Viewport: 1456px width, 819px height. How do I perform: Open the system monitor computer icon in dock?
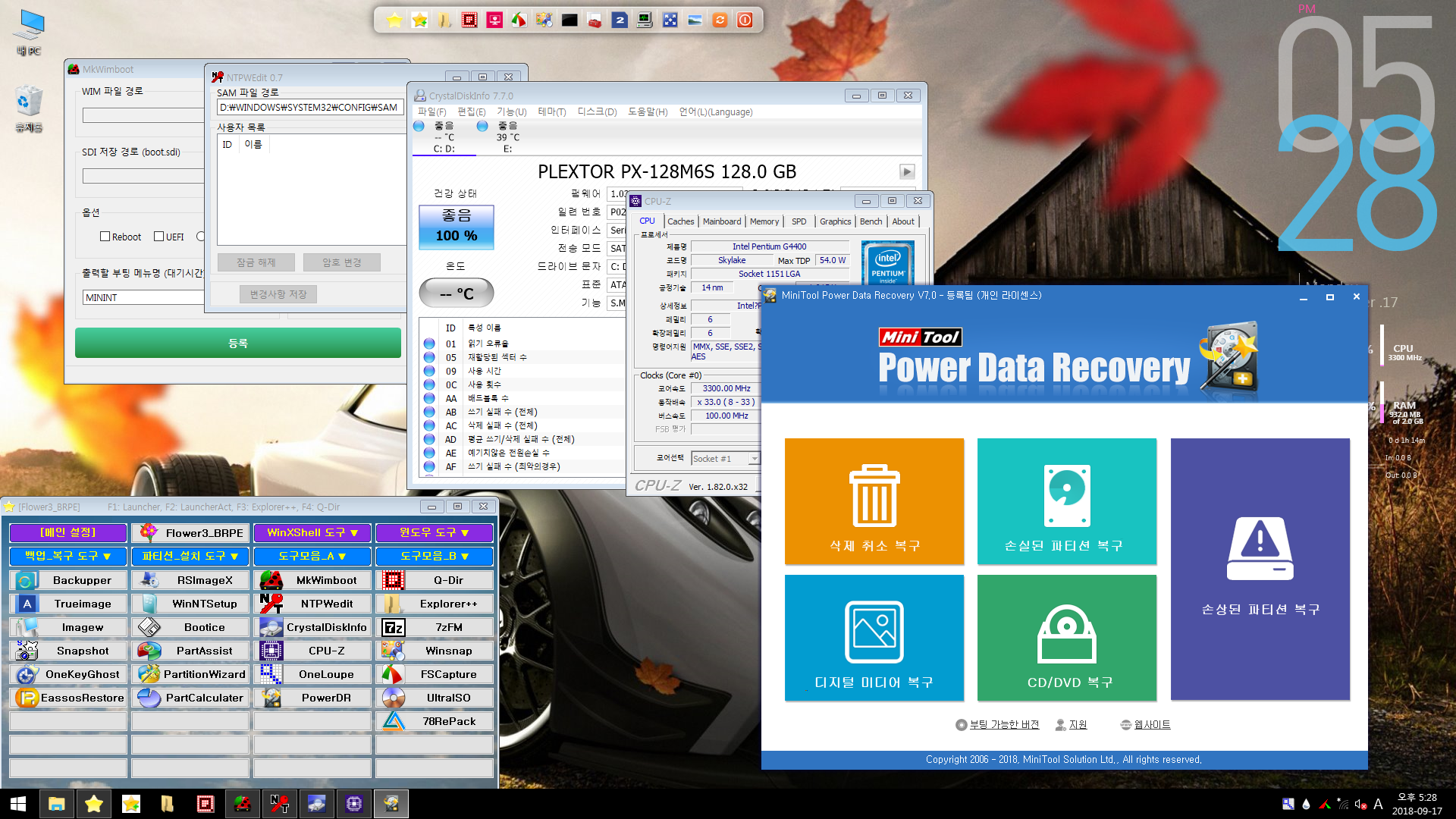pos(645,20)
